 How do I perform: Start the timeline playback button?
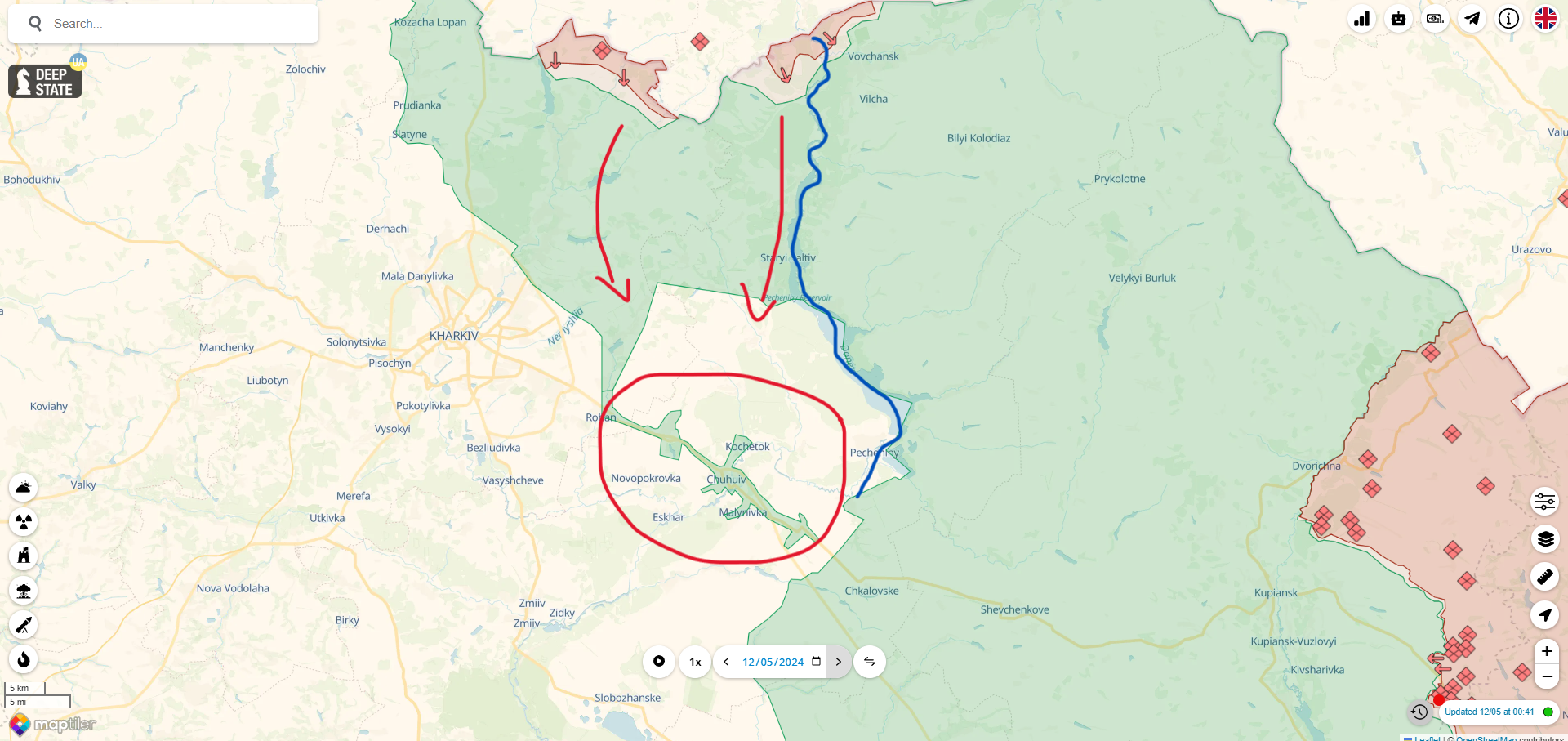659,662
